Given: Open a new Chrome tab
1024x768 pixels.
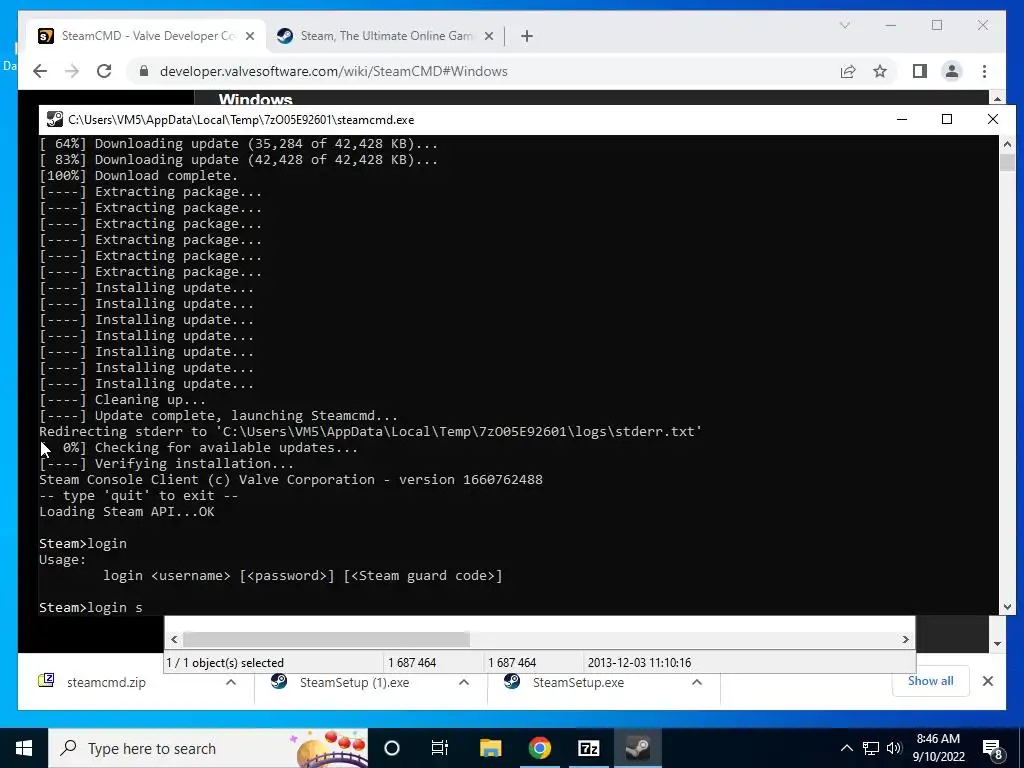Looking at the screenshot, I should coord(527,37).
